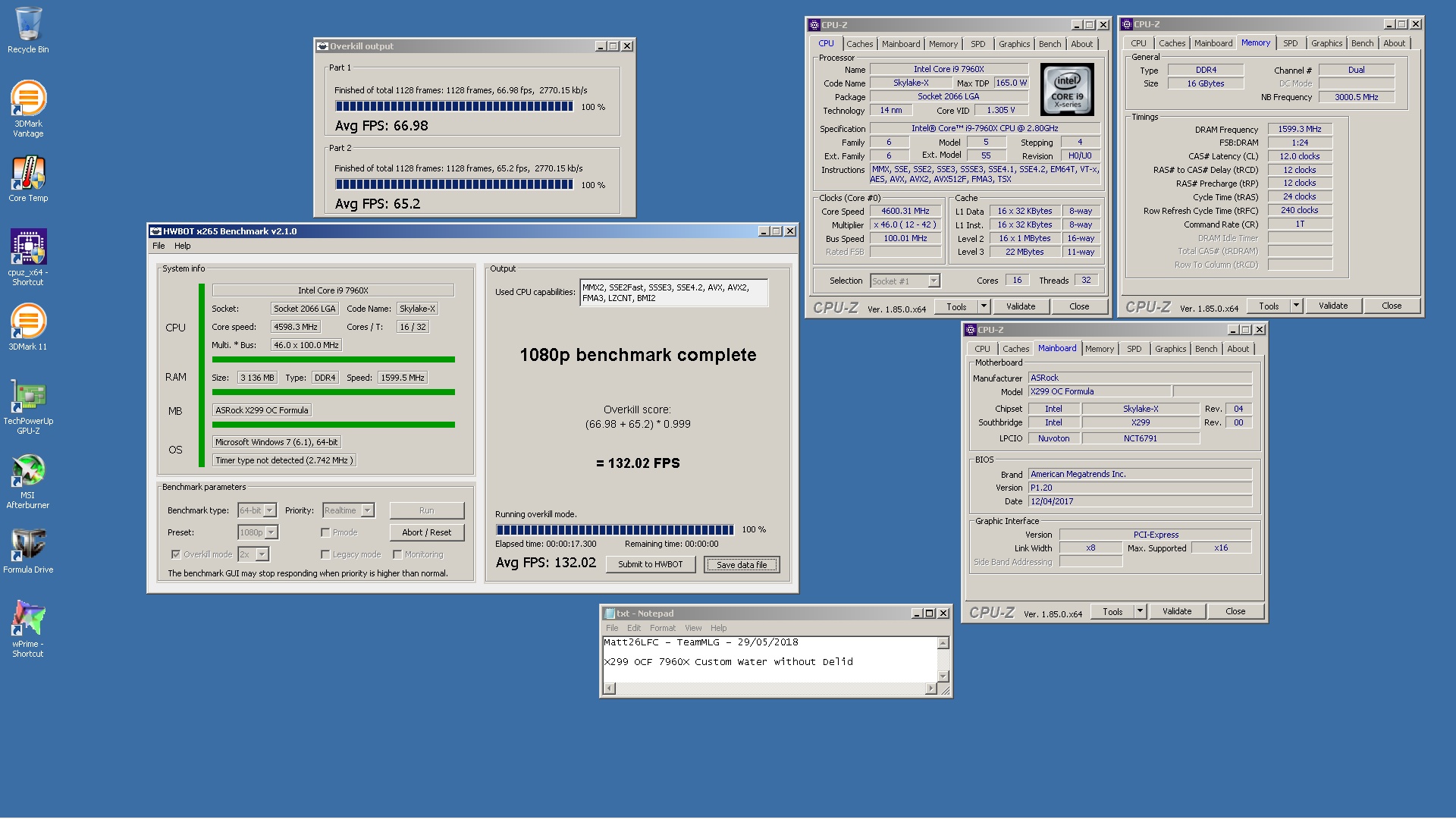This screenshot has width=1456, height=819.
Task: Click Save data file button
Action: click(742, 564)
